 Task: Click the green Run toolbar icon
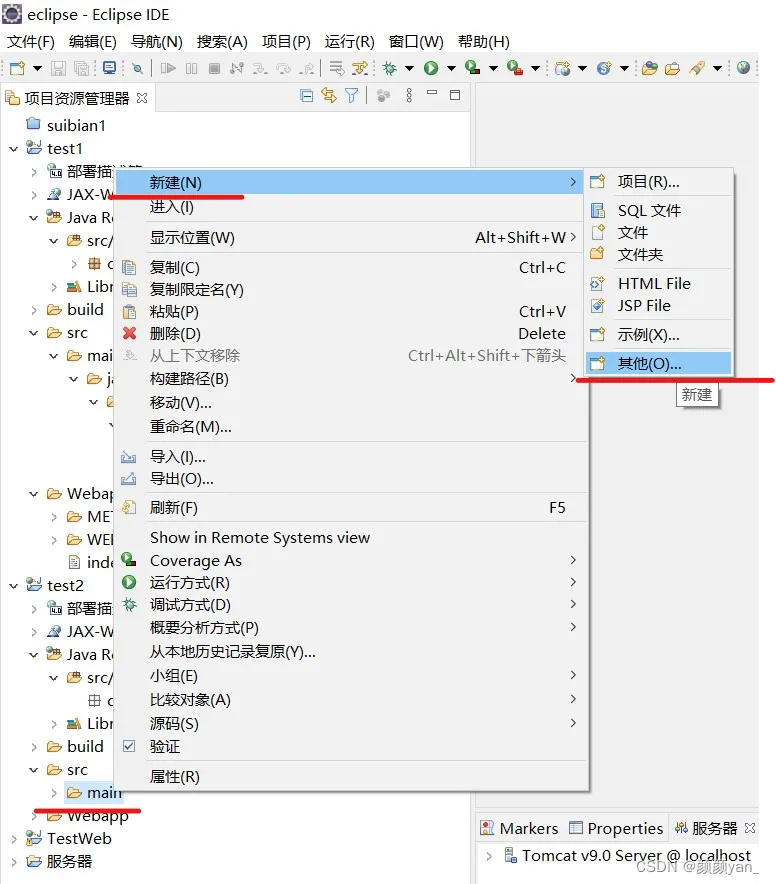(x=431, y=68)
